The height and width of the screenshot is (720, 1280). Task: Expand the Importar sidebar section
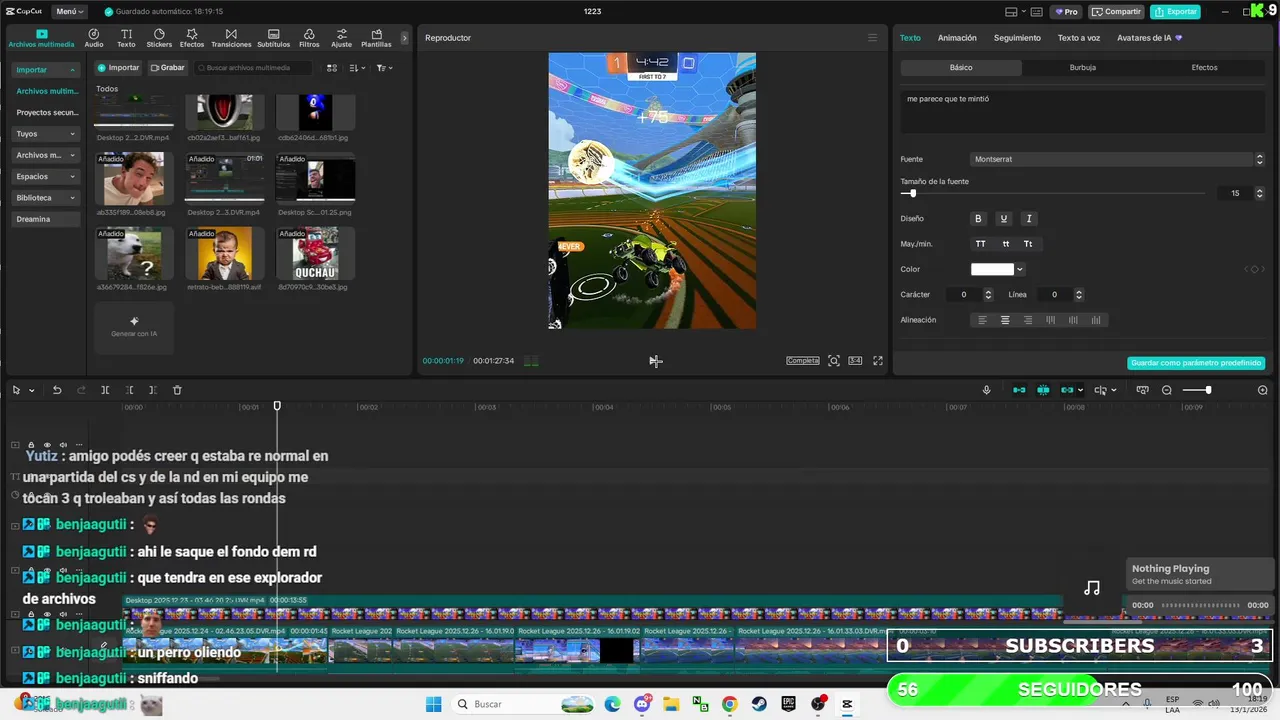tap(46, 70)
